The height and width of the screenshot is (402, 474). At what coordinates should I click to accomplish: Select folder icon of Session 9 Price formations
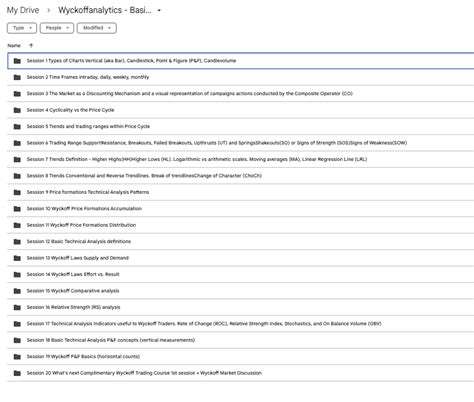[17, 192]
